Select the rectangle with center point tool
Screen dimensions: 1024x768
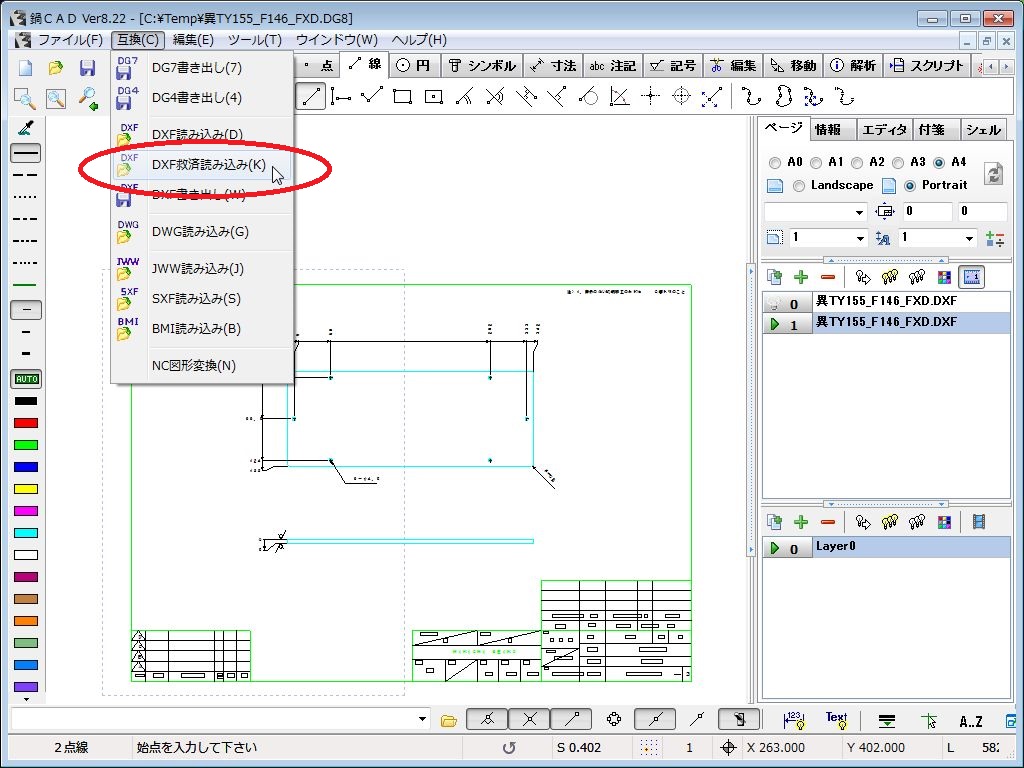[434, 97]
